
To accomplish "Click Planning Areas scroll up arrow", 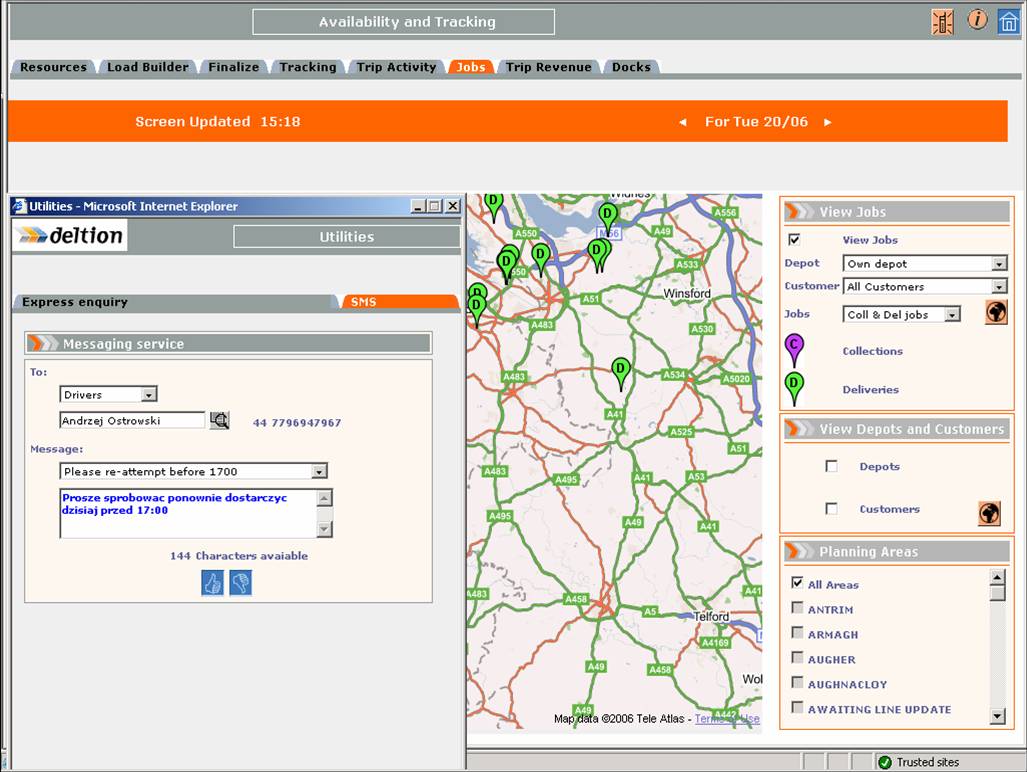I will (x=997, y=577).
